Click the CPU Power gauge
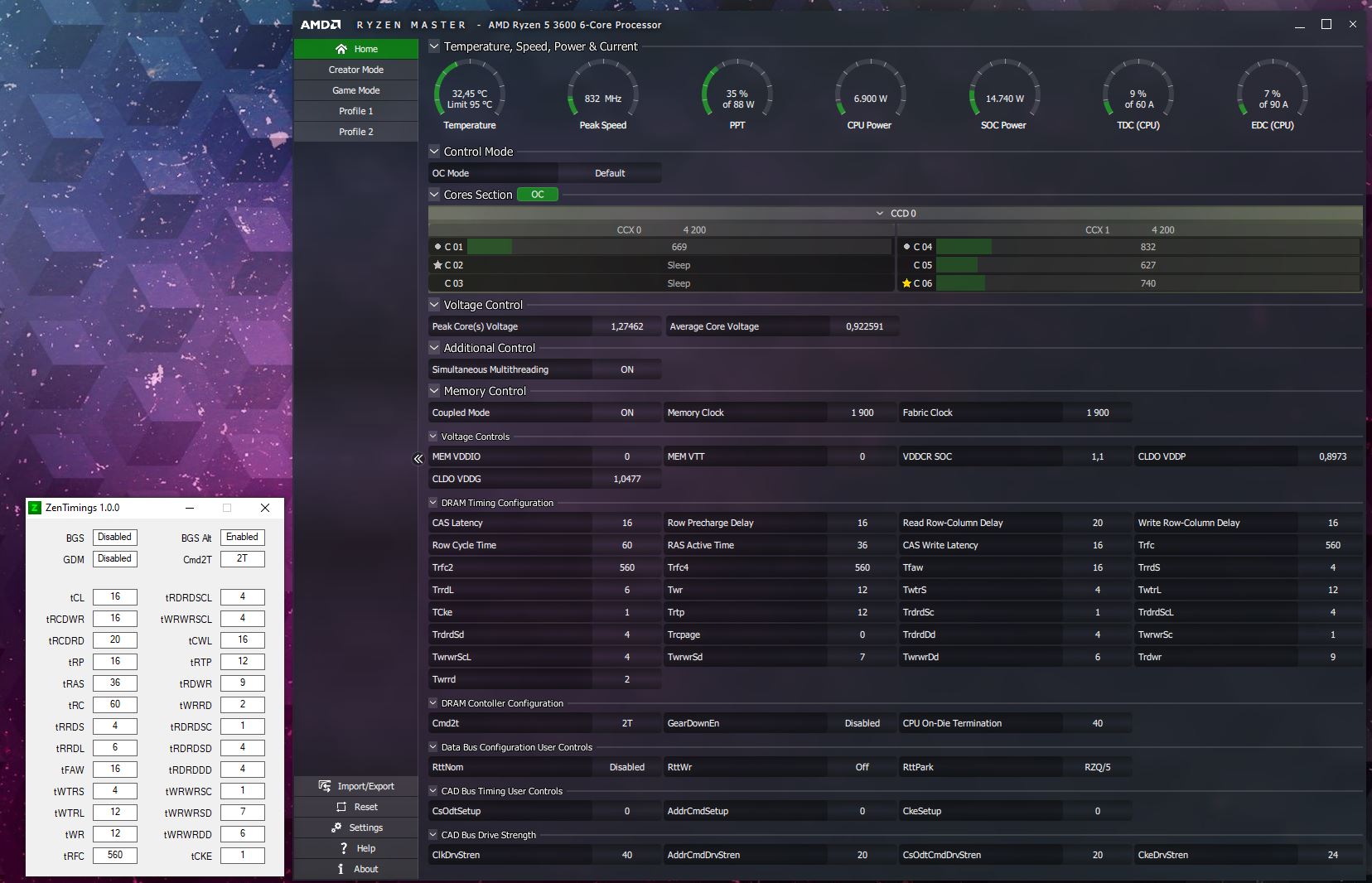This screenshot has width=1372, height=883. tap(870, 94)
